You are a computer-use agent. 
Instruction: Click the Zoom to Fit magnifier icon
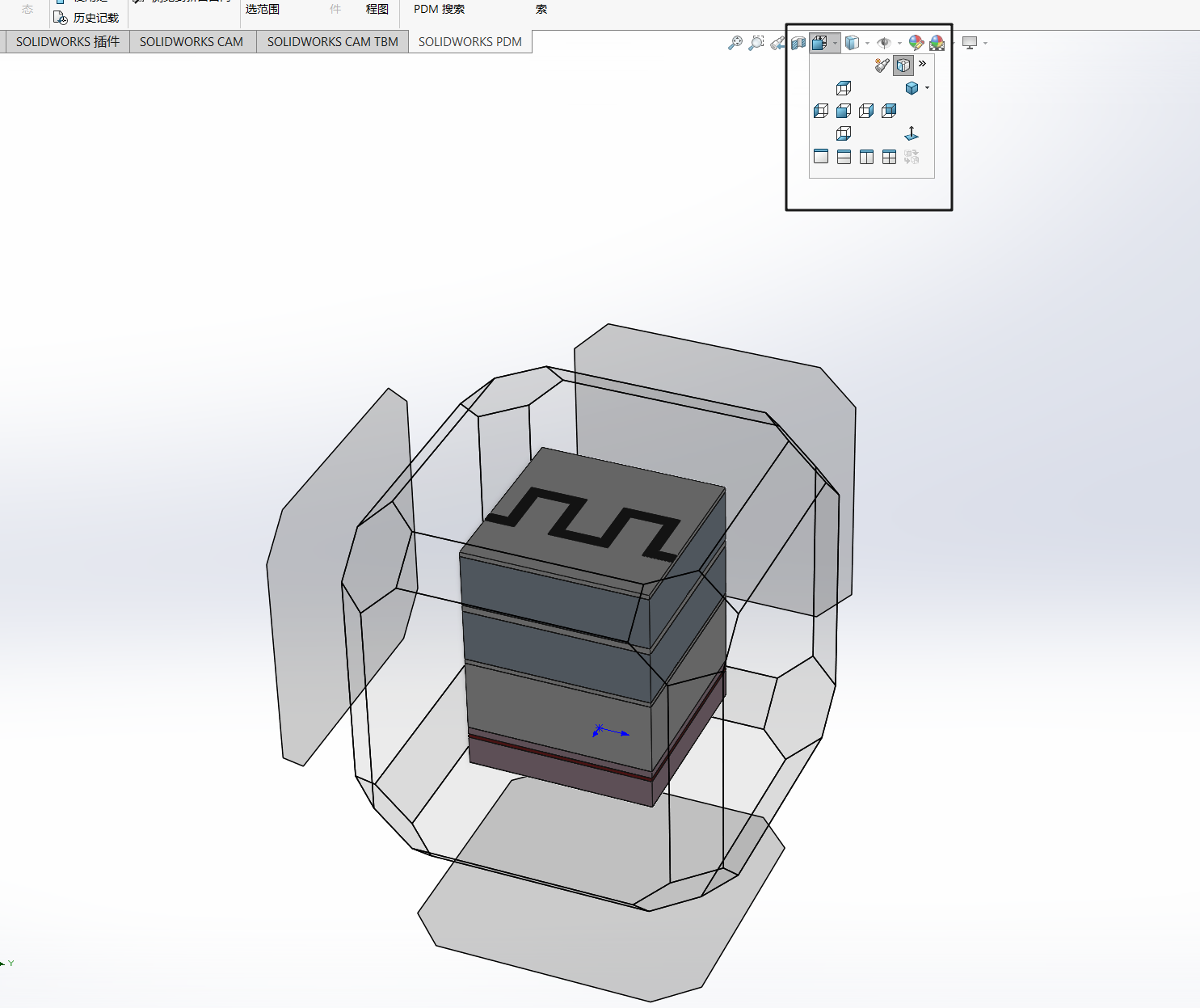pyautogui.click(x=735, y=43)
